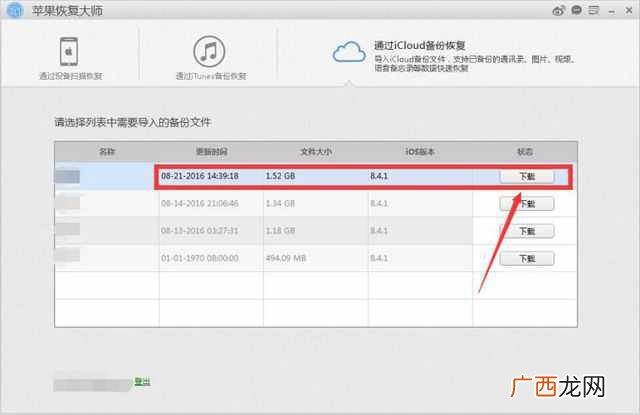Click the 1.34 GB file size cell

280,203
